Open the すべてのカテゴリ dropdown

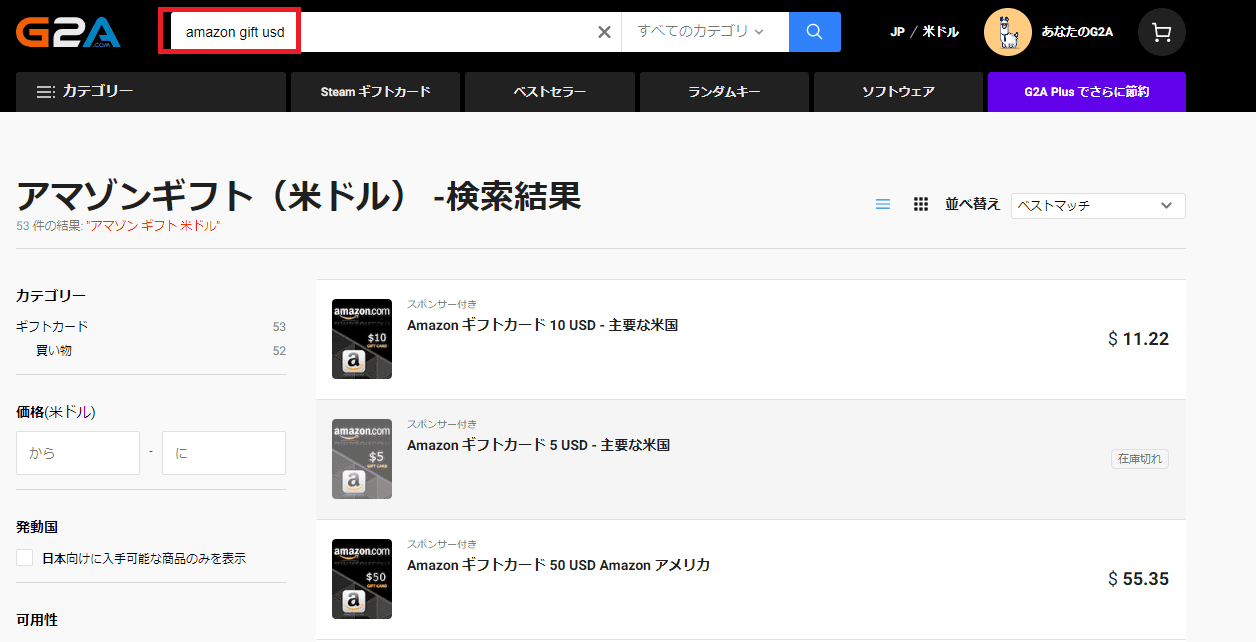pyautogui.click(x=705, y=32)
